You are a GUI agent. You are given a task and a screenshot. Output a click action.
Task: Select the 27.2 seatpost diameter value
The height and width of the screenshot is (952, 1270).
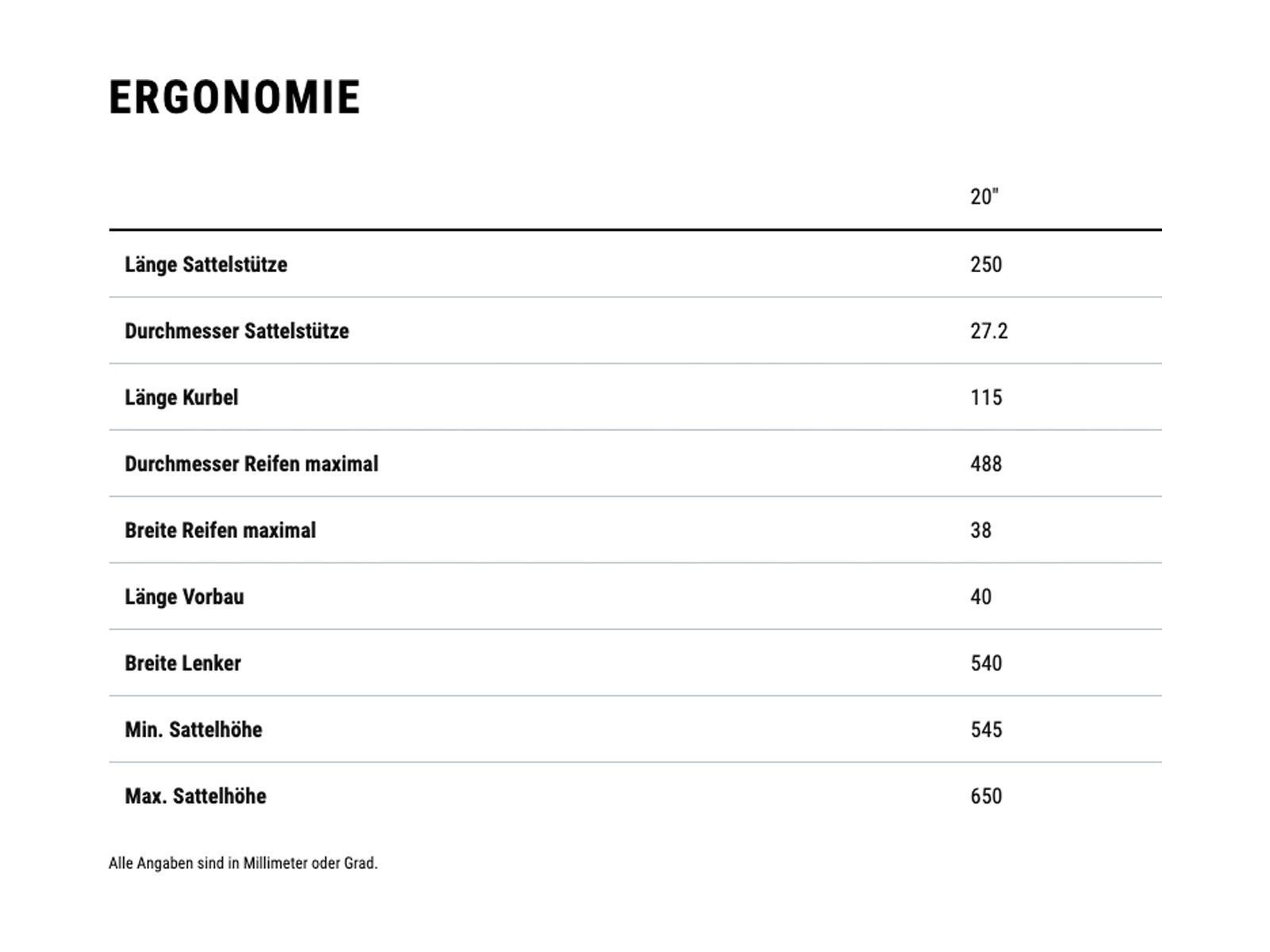point(989,331)
